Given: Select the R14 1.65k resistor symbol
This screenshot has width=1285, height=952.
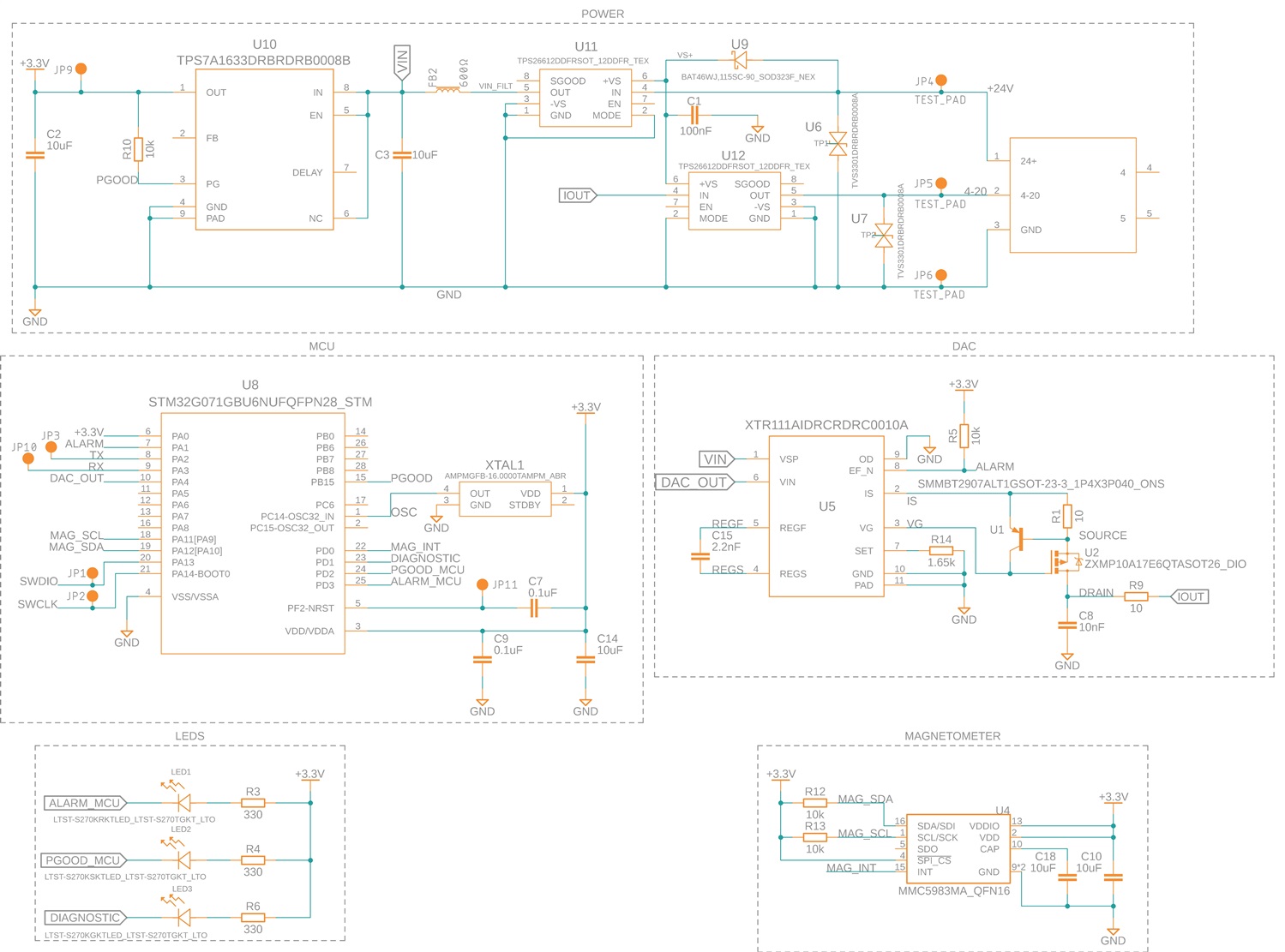Looking at the screenshot, I should [941, 551].
